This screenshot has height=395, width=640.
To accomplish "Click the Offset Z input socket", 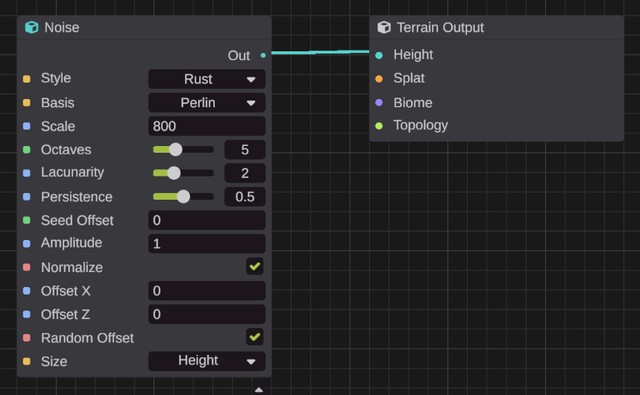I will [x=27, y=314].
